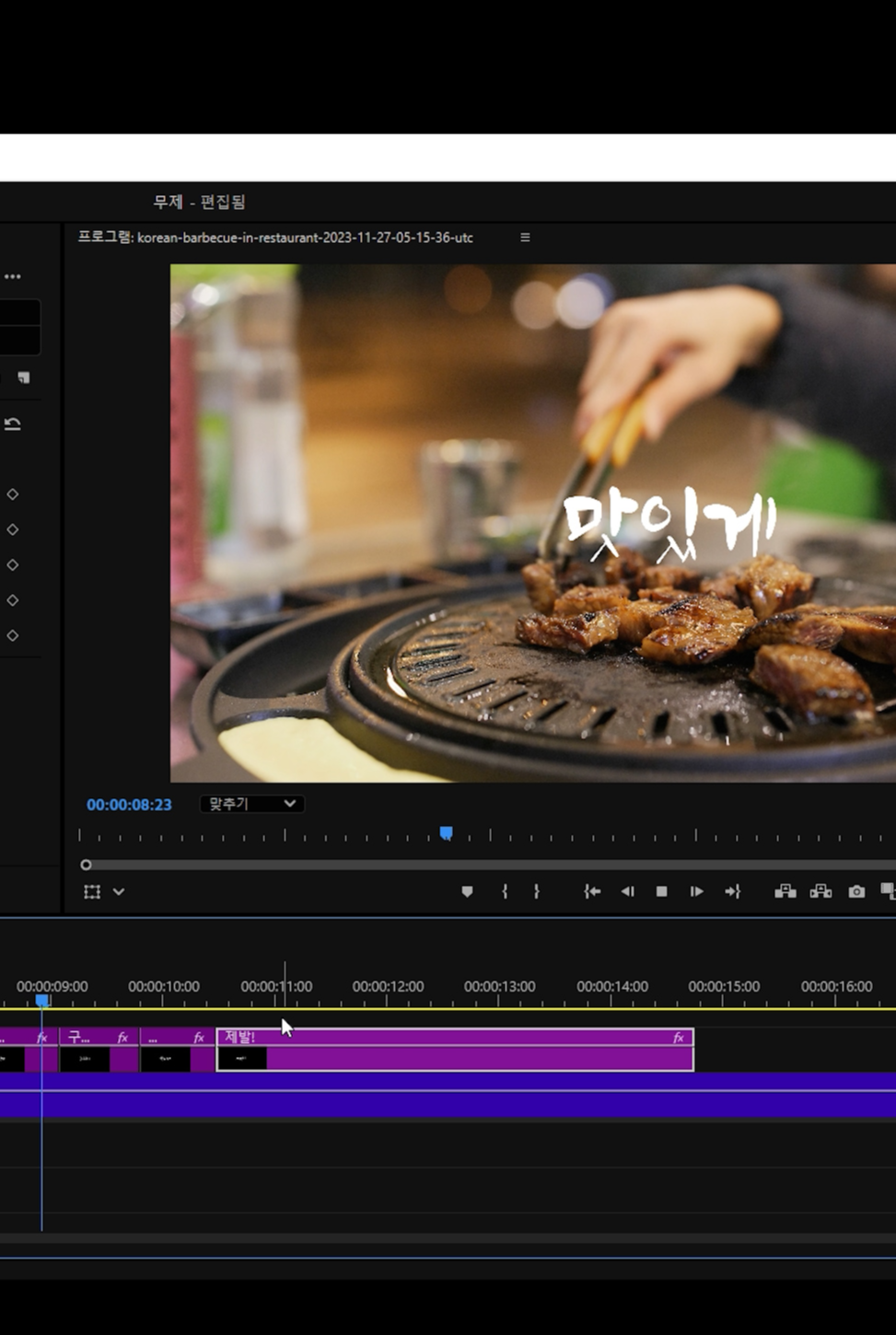Click the fx badge on the ... clip

199,1038
